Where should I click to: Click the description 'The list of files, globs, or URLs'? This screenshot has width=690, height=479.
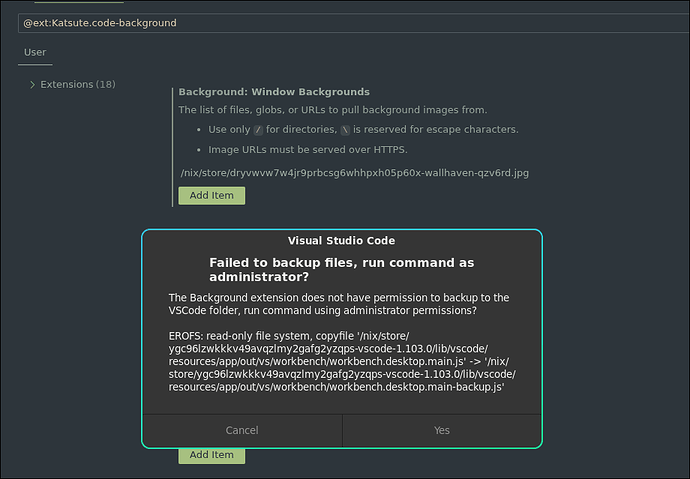tap(333, 110)
